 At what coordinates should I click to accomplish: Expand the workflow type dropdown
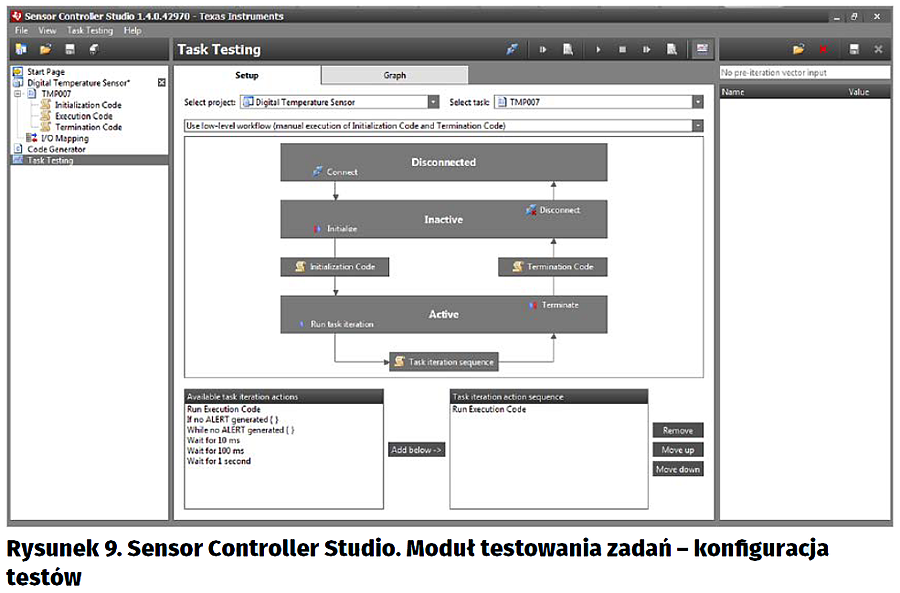tap(697, 126)
